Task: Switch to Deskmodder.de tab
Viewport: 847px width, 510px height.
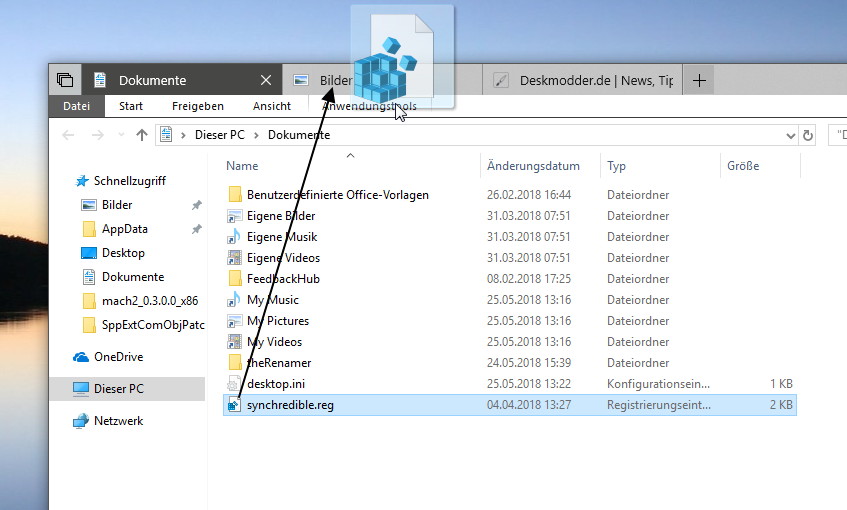Action: pos(582,80)
